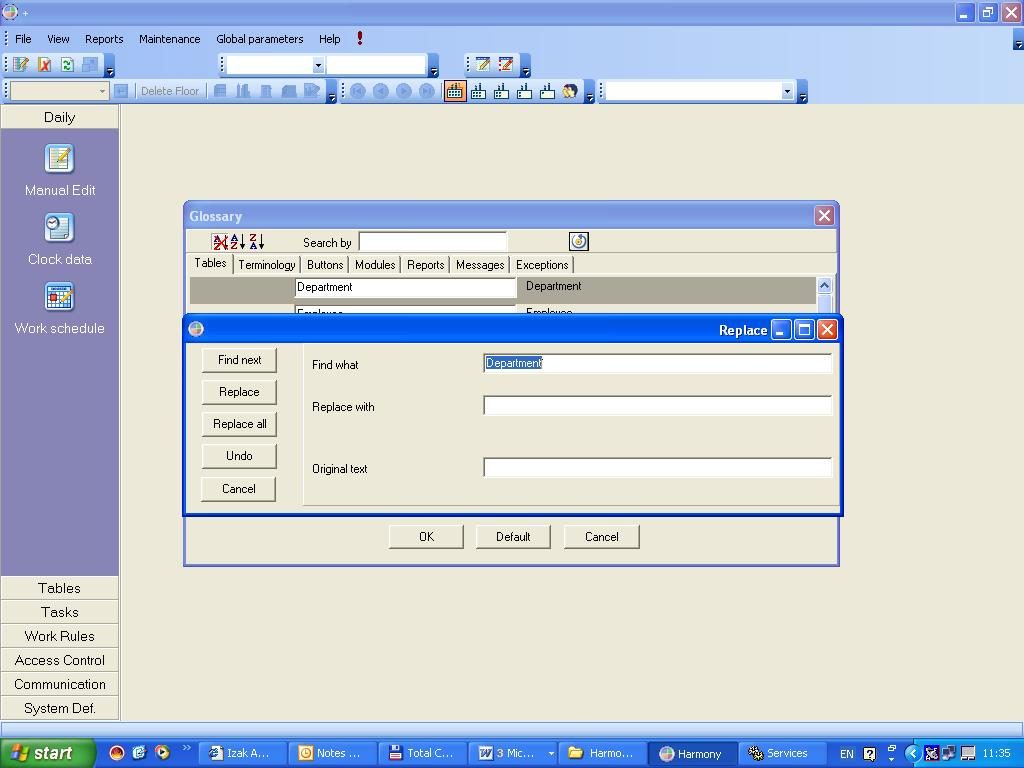Click the red exclamation mark in menu bar
This screenshot has height=768, width=1024.
pyautogui.click(x=360, y=39)
